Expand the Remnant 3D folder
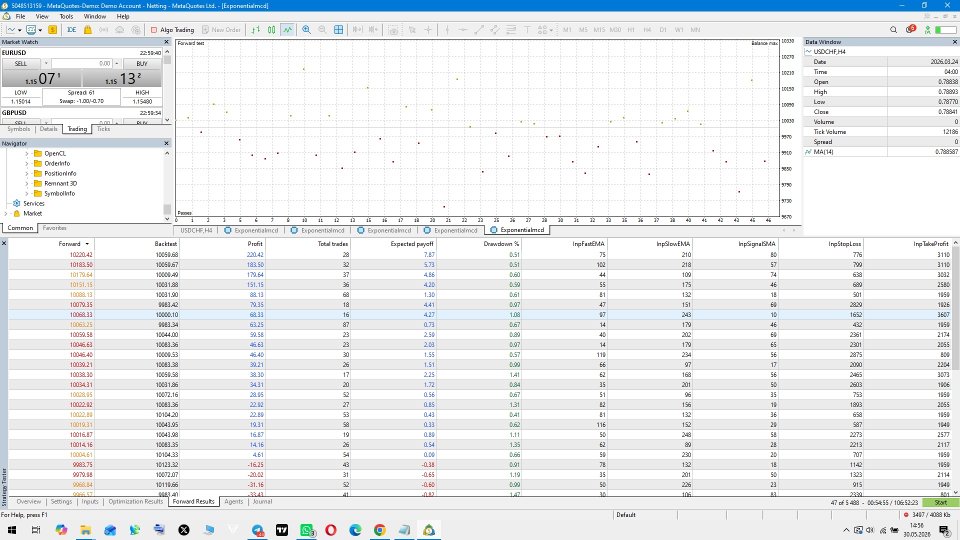The width and height of the screenshot is (960, 540). coord(27,183)
